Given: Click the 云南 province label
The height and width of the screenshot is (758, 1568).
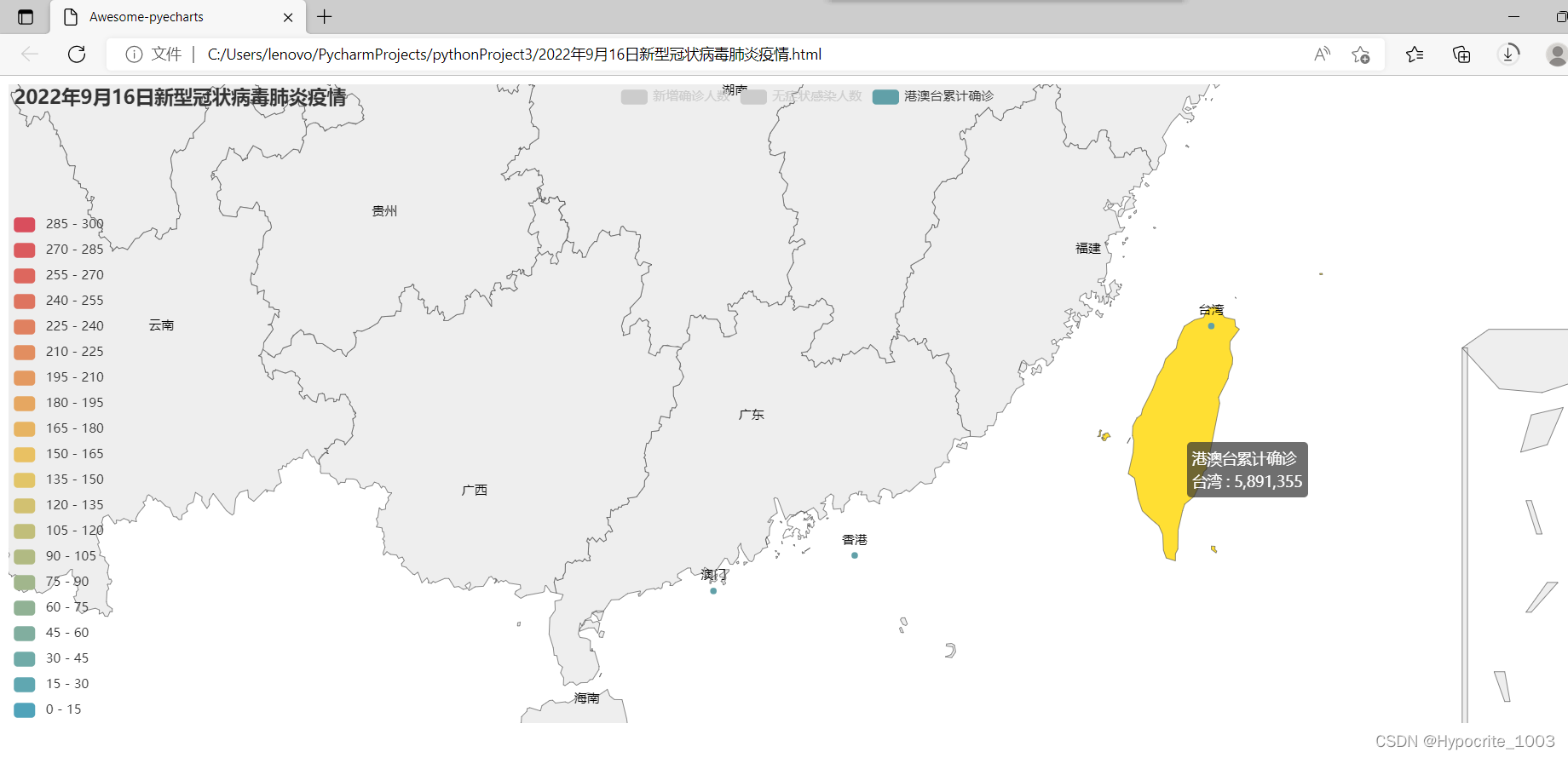Looking at the screenshot, I should tap(161, 325).
